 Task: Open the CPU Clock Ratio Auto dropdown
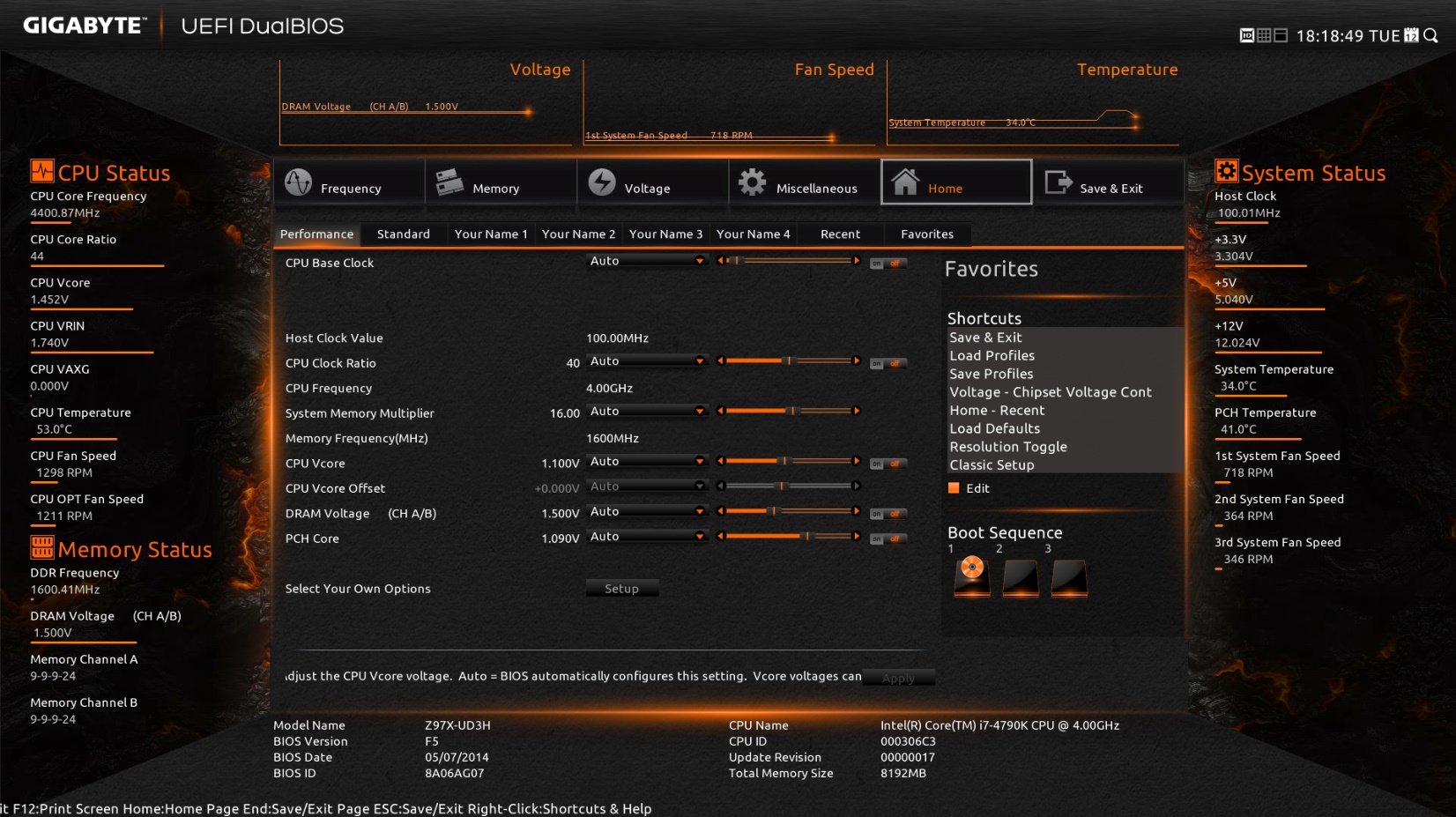[647, 361]
